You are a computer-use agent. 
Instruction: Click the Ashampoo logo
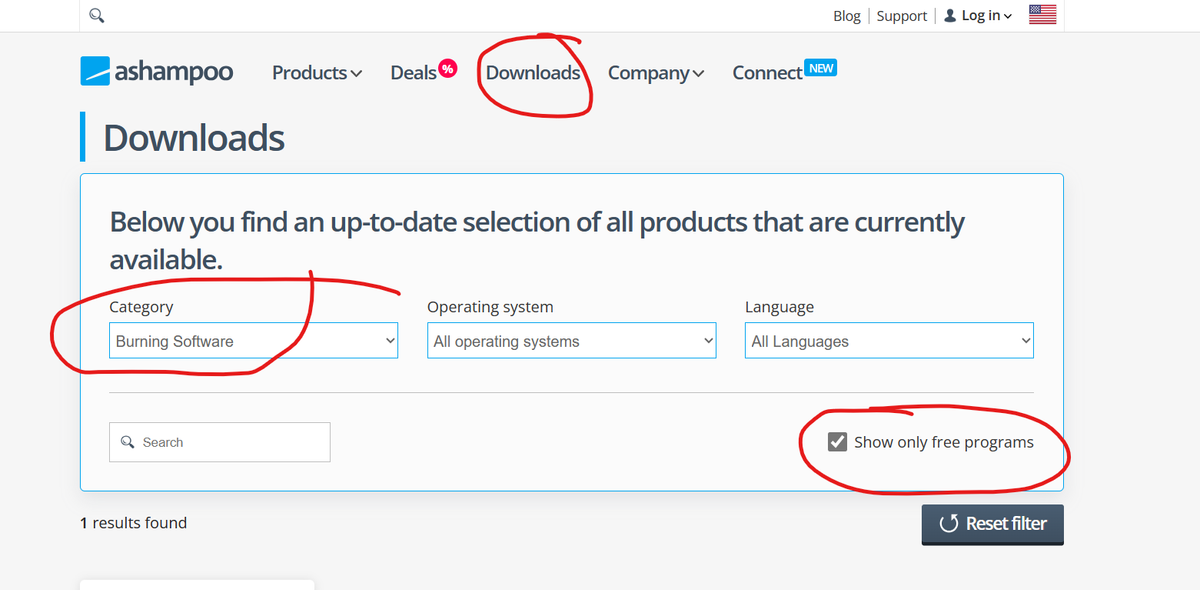(157, 71)
